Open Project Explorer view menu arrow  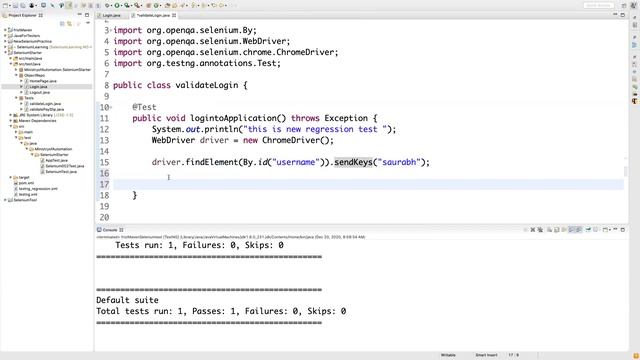point(88,24)
